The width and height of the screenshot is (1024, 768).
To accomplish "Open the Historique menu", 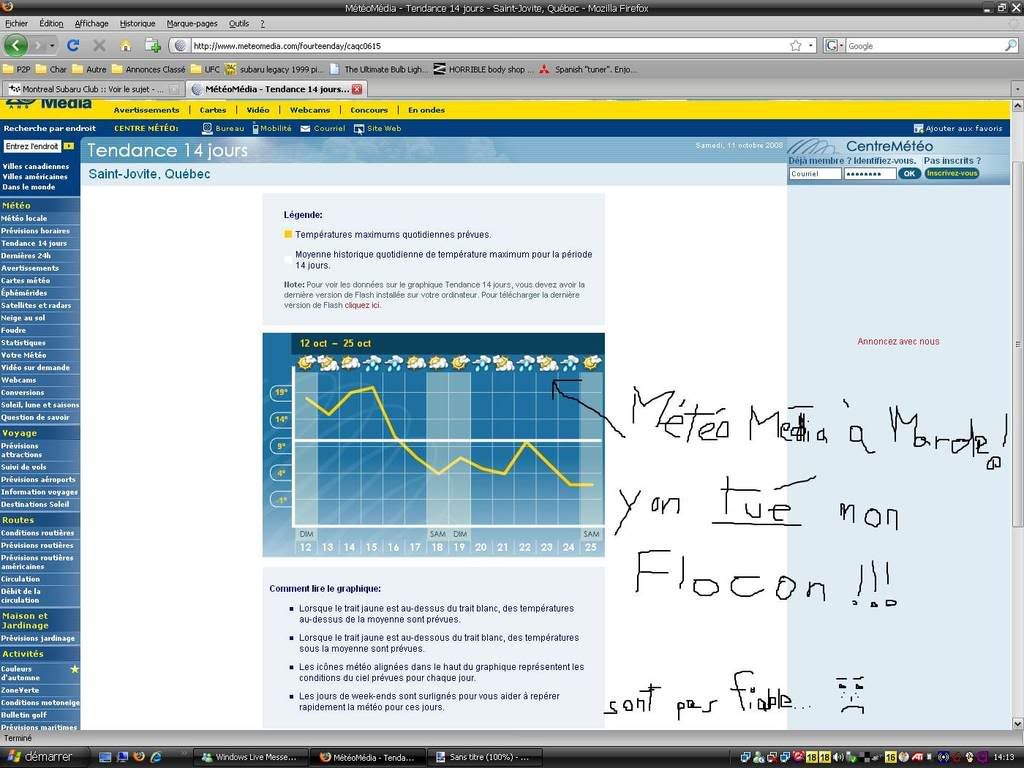I will [x=137, y=24].
